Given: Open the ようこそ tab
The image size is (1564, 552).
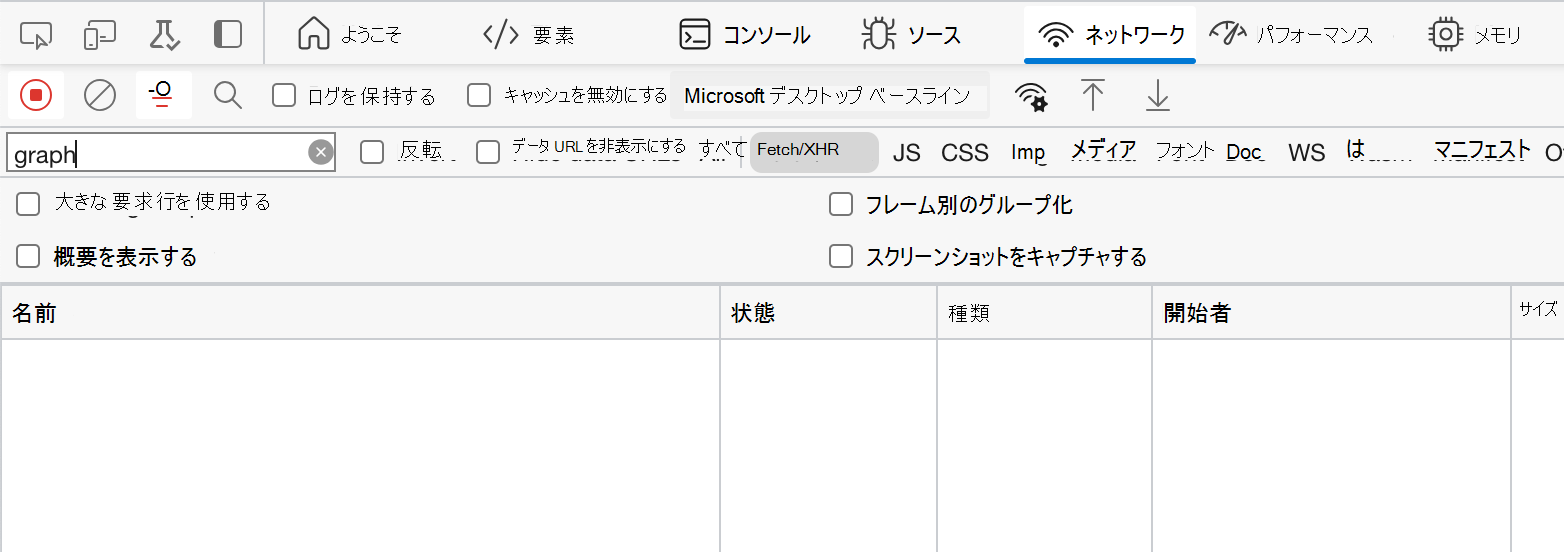Looking at the screenshot, I should [x=350, y=35].
